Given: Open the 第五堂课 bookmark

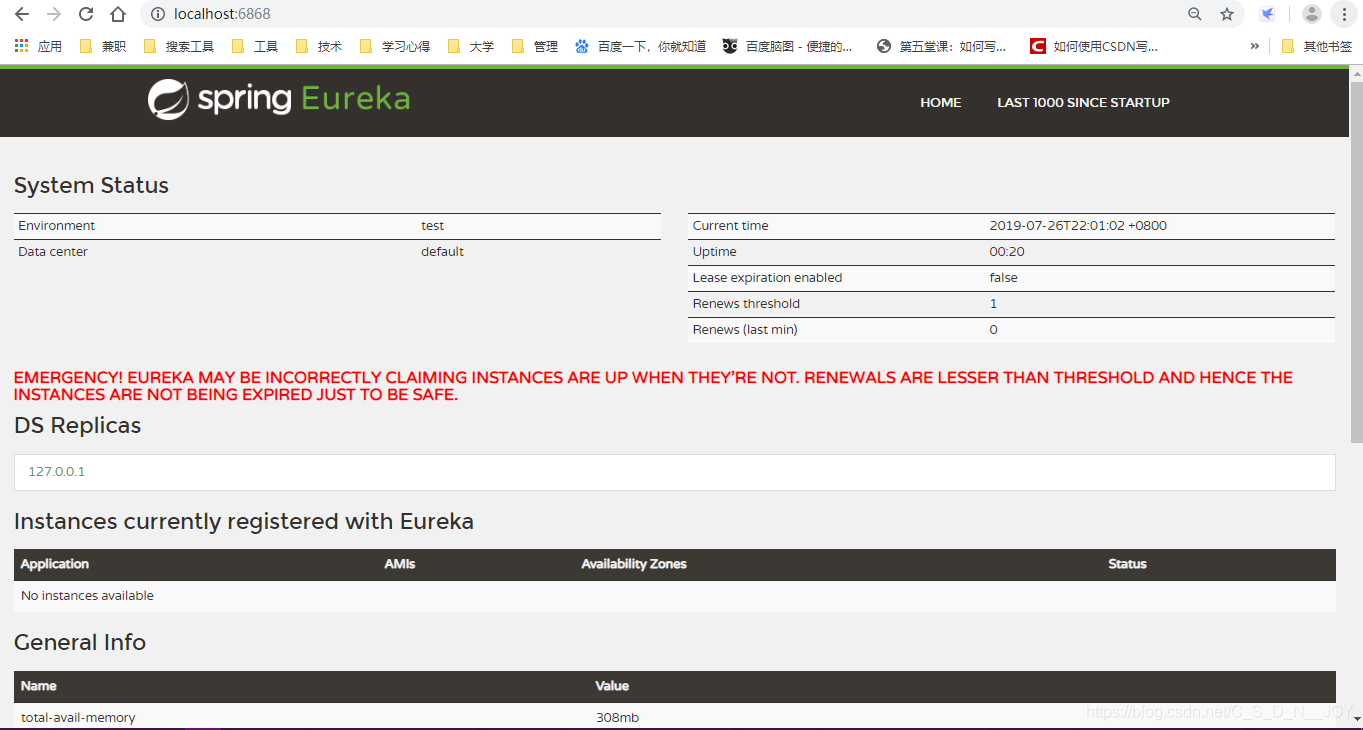Looking at the screenshot, I should pos(941,46).
